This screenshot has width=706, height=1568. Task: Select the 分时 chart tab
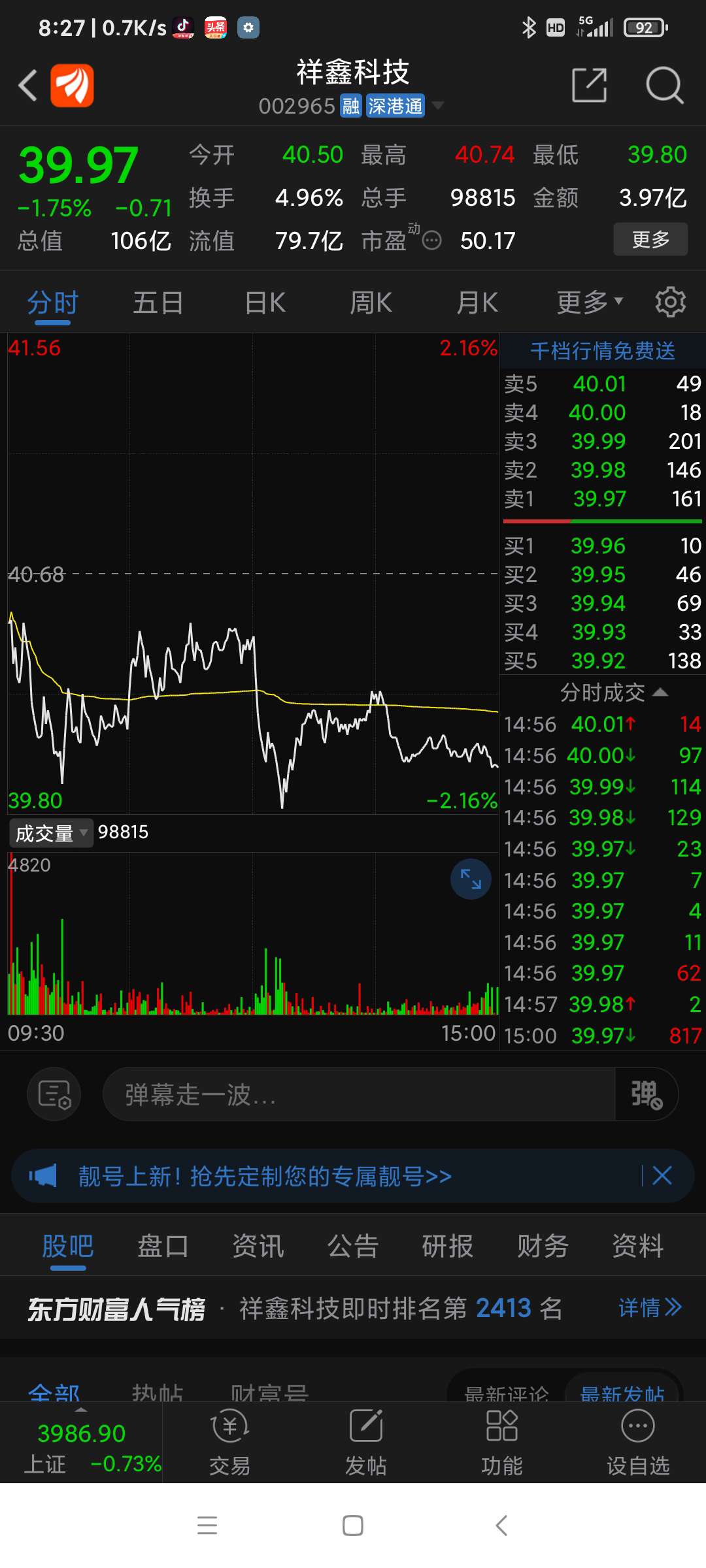[x=53, y=303]
